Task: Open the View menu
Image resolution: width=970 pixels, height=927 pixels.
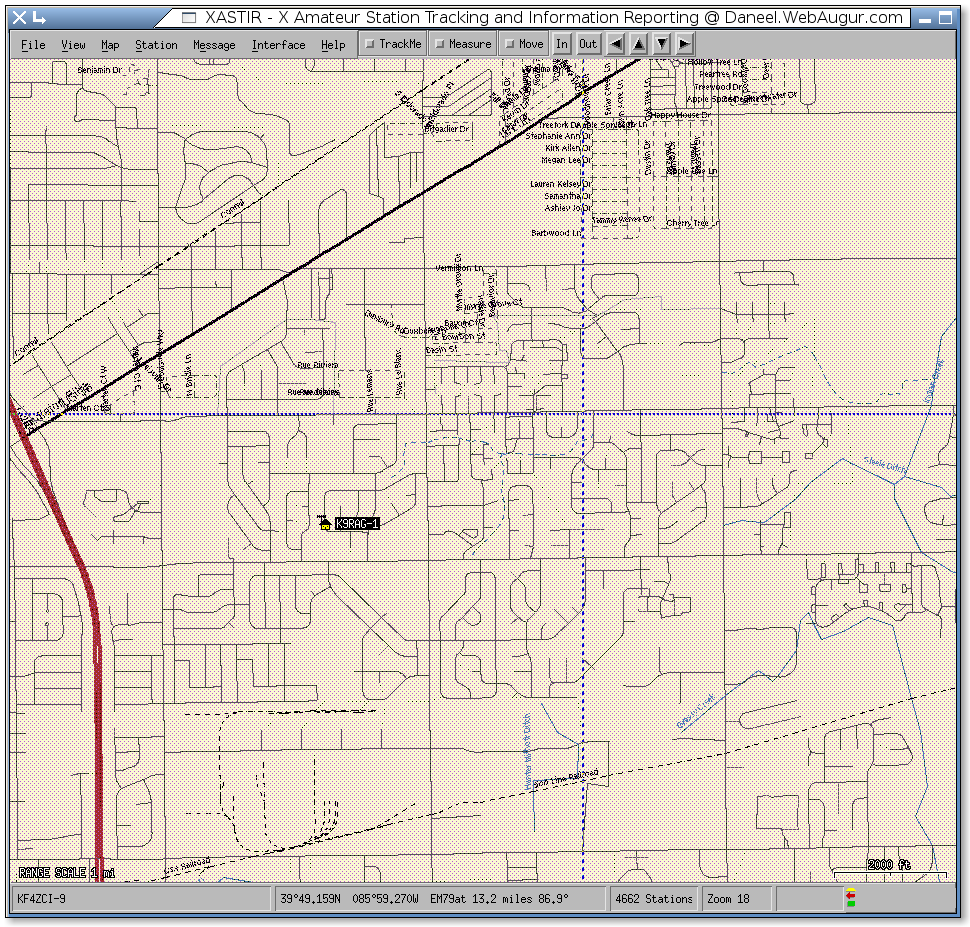Action: tap(73, 45)
